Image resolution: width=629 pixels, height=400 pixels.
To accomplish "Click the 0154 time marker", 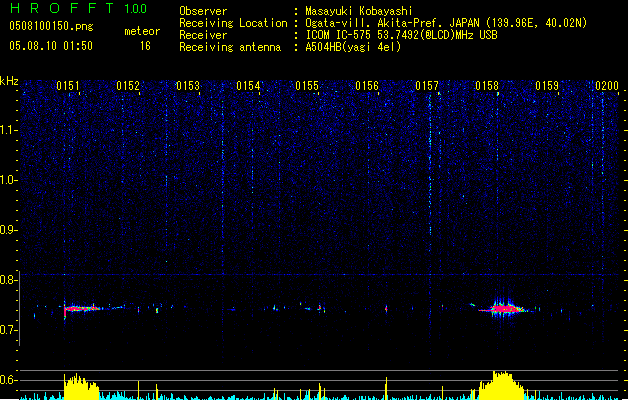I will pyautogui.click(x=248, y=85).
